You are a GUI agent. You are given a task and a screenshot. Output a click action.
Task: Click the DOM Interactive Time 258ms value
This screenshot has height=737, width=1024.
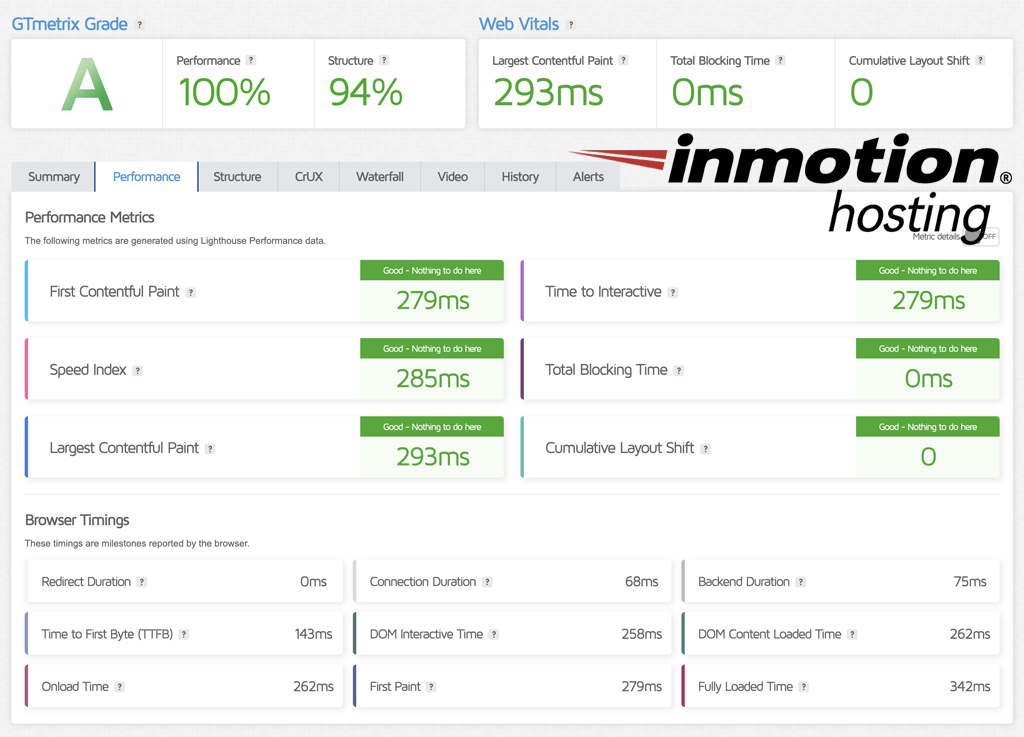point(641,635)
